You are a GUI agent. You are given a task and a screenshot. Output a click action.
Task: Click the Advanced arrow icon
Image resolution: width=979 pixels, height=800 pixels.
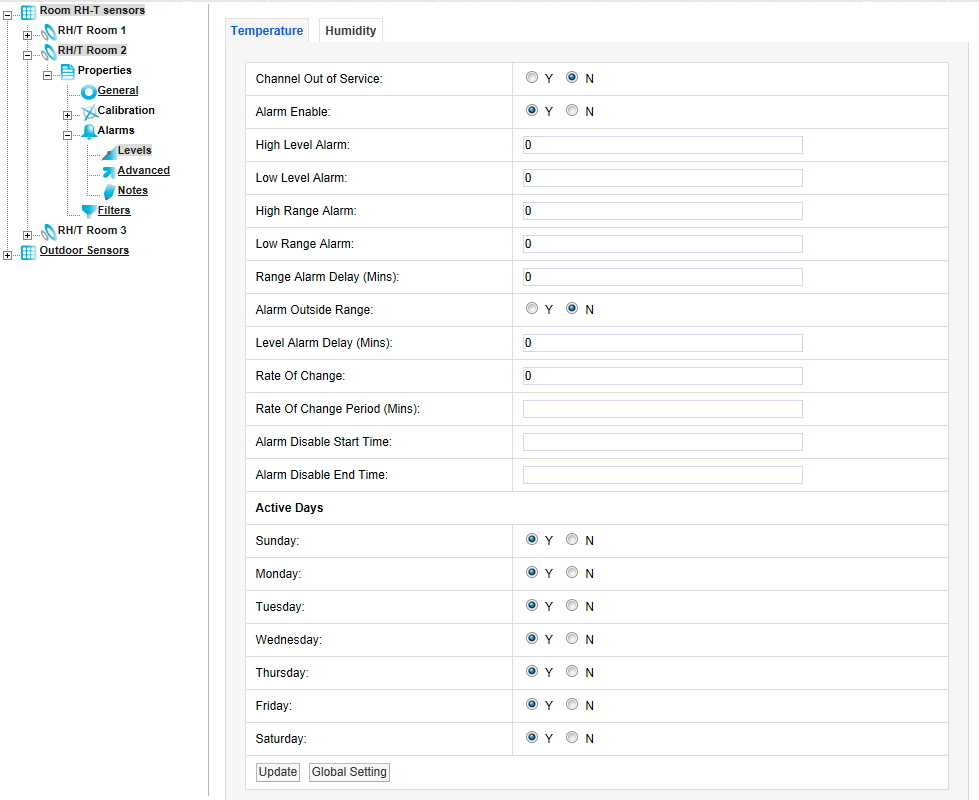click(x=109, y=171)
